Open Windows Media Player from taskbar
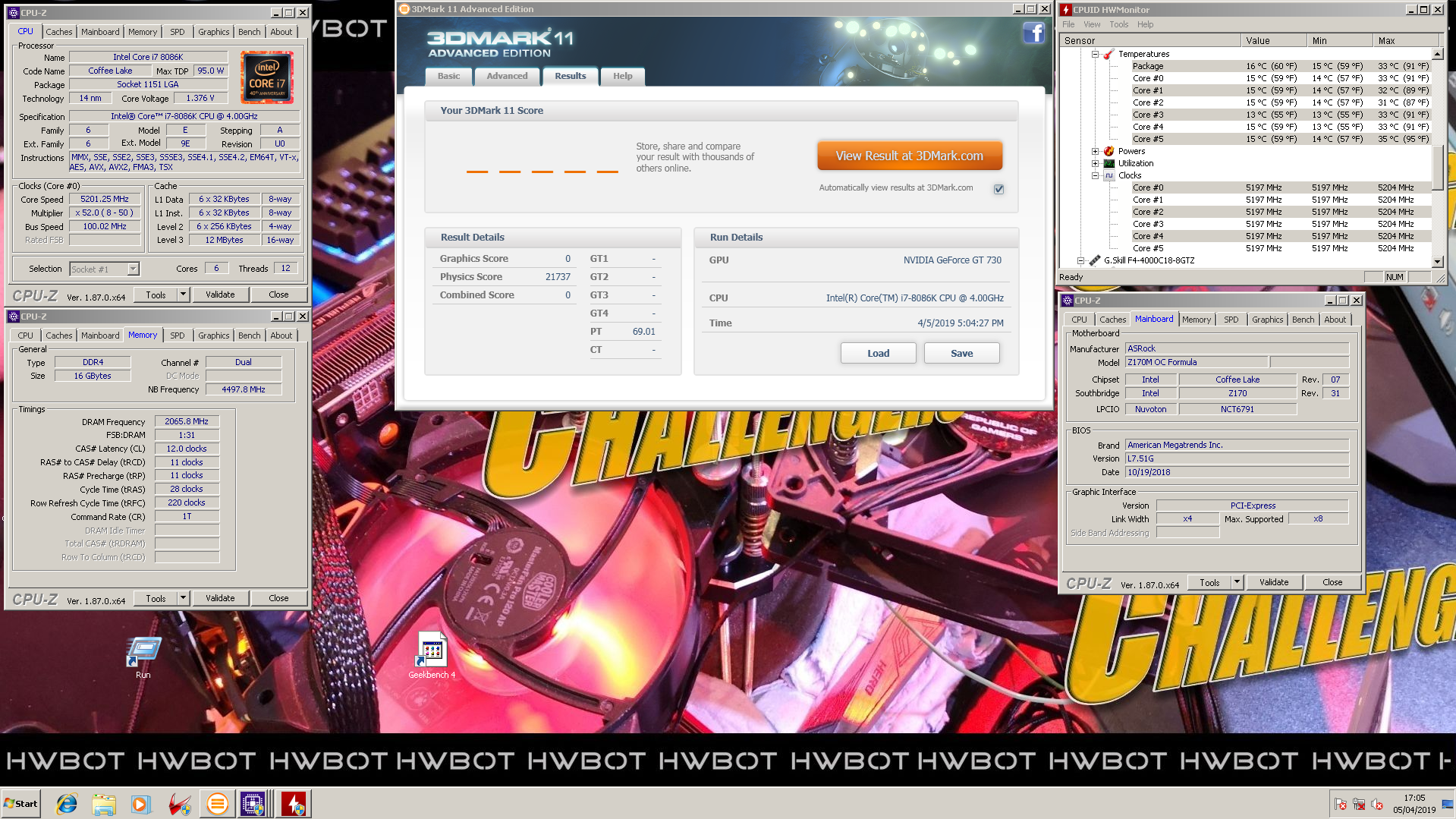The image size is (1456, 819). tap(141, 804)
